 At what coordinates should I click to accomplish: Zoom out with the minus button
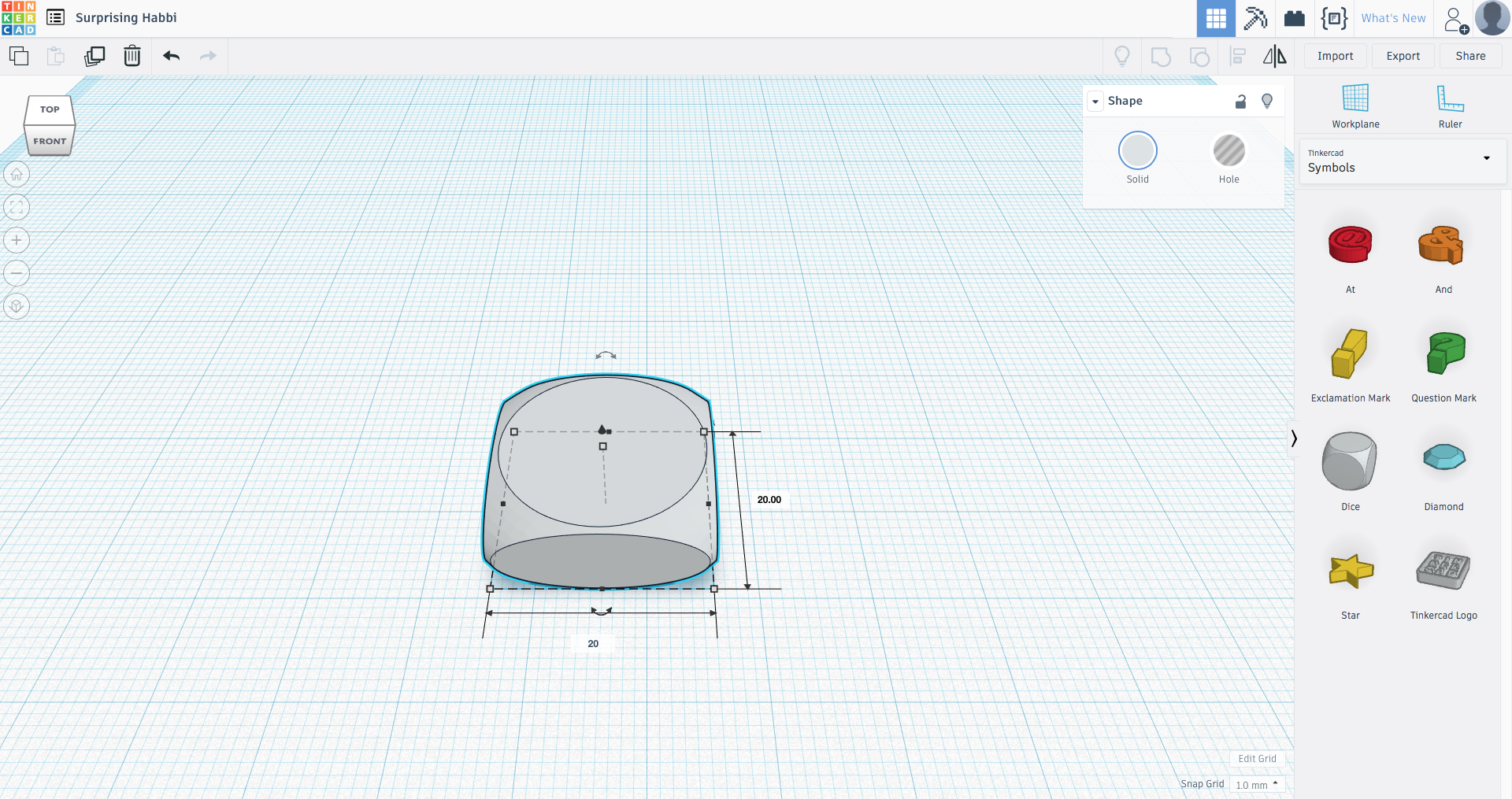click(x=17, y=273)
